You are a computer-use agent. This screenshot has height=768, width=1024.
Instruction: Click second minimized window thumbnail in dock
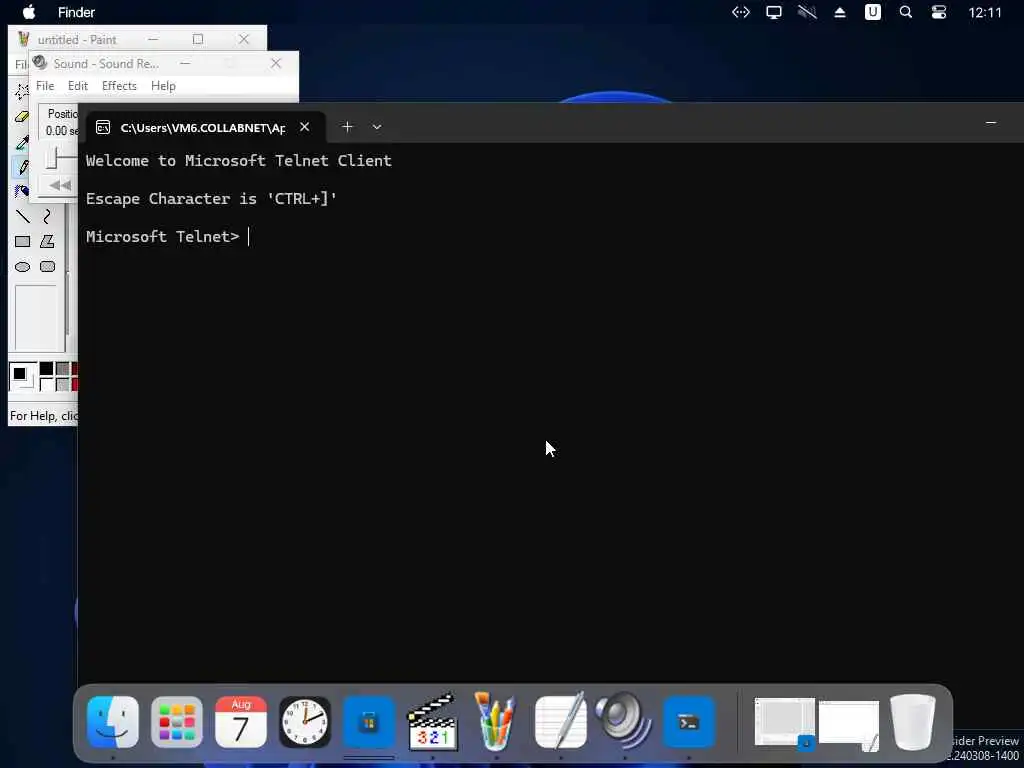[849, 725]
